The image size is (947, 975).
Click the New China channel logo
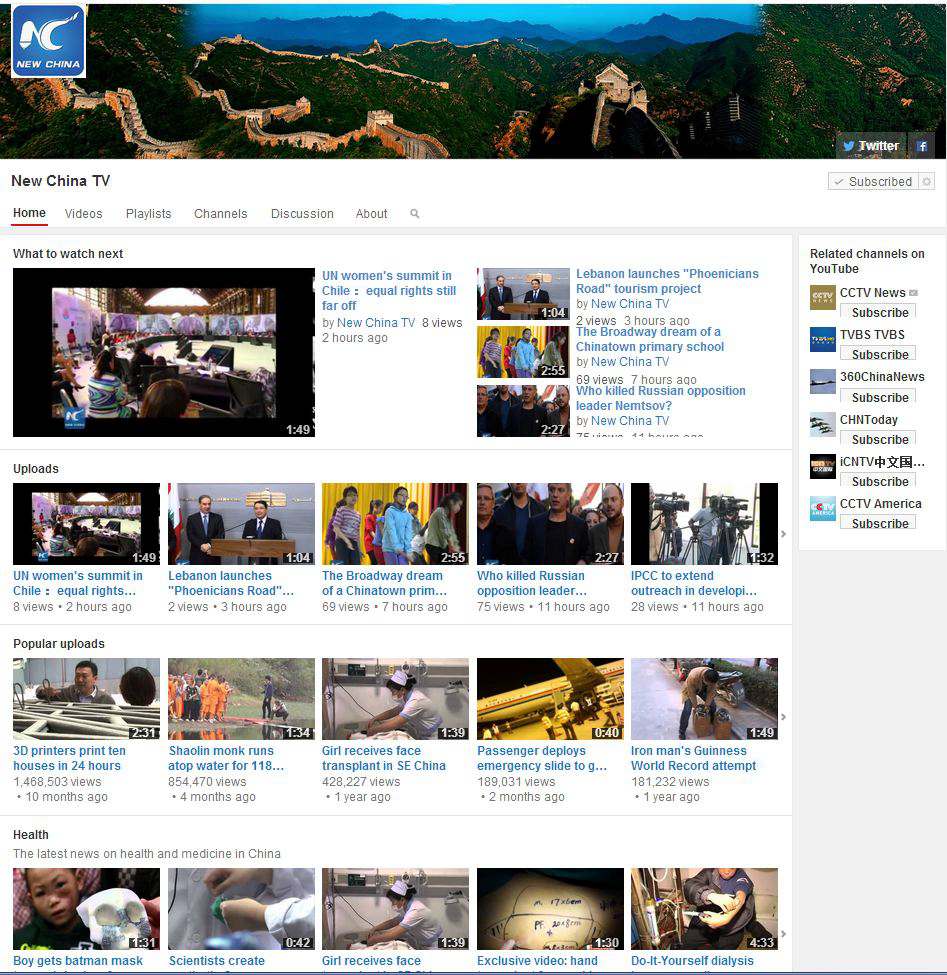48,41
